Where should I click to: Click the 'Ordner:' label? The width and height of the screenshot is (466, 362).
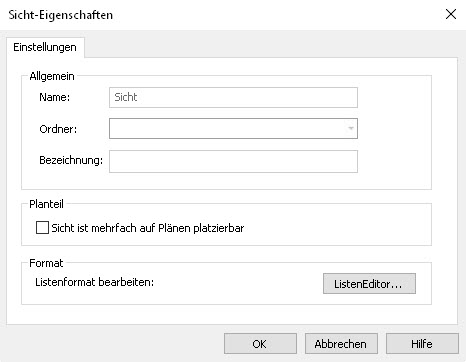point(58,129)
